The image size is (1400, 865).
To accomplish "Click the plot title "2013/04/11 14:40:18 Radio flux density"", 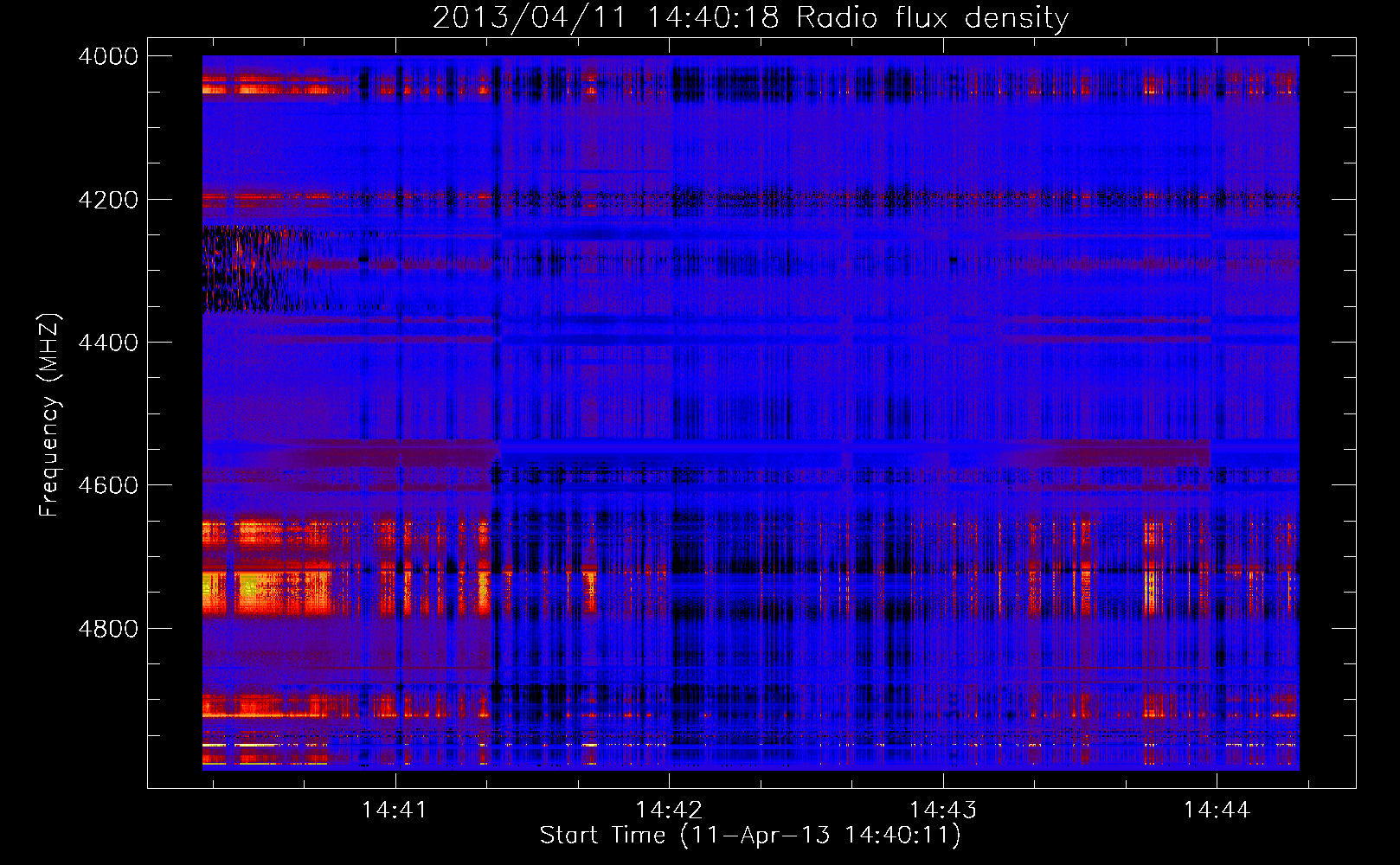I will pyautogui.click(x=750, y=17).
